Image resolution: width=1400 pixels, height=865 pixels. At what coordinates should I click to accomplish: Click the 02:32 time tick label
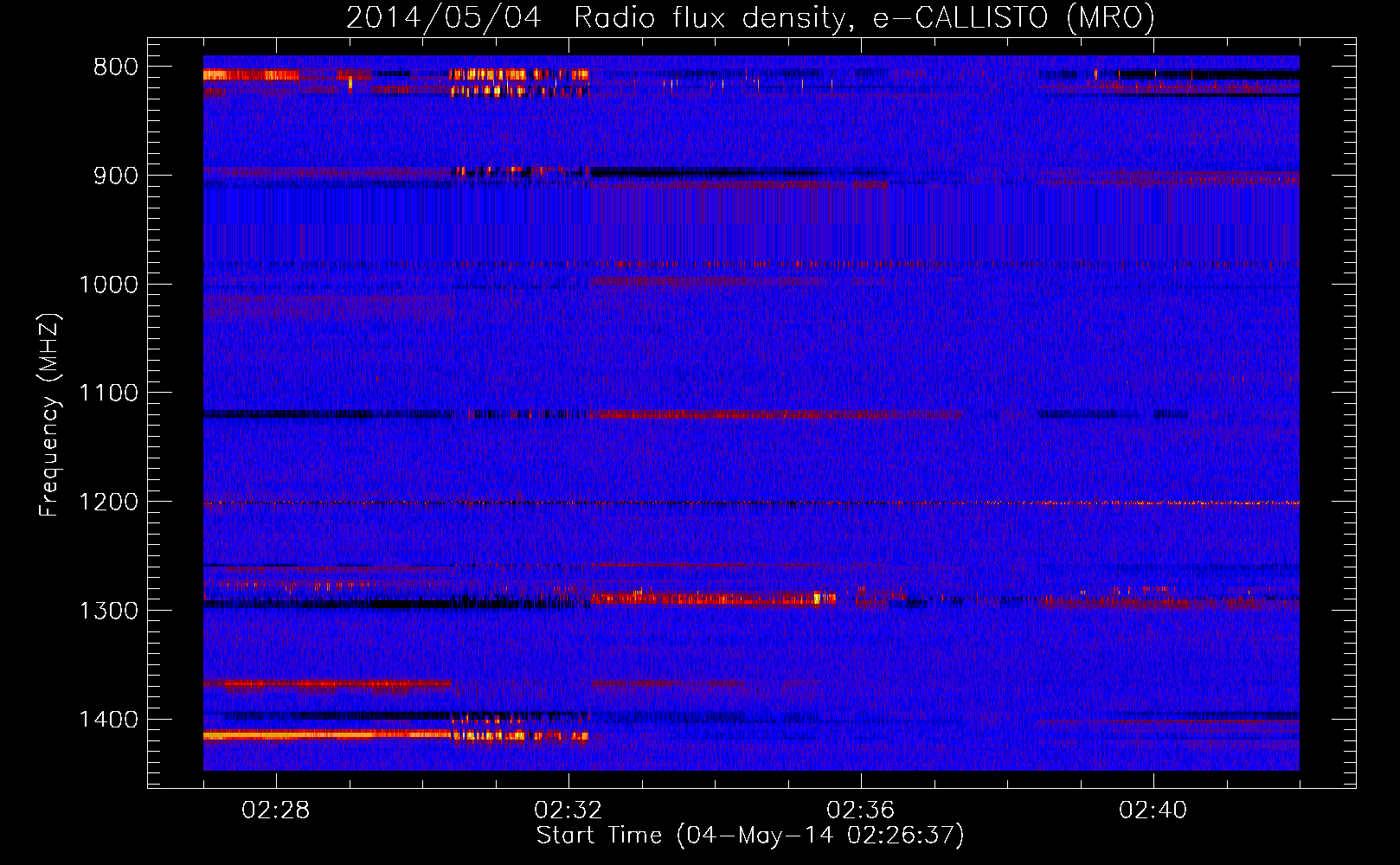pos(568,811)
